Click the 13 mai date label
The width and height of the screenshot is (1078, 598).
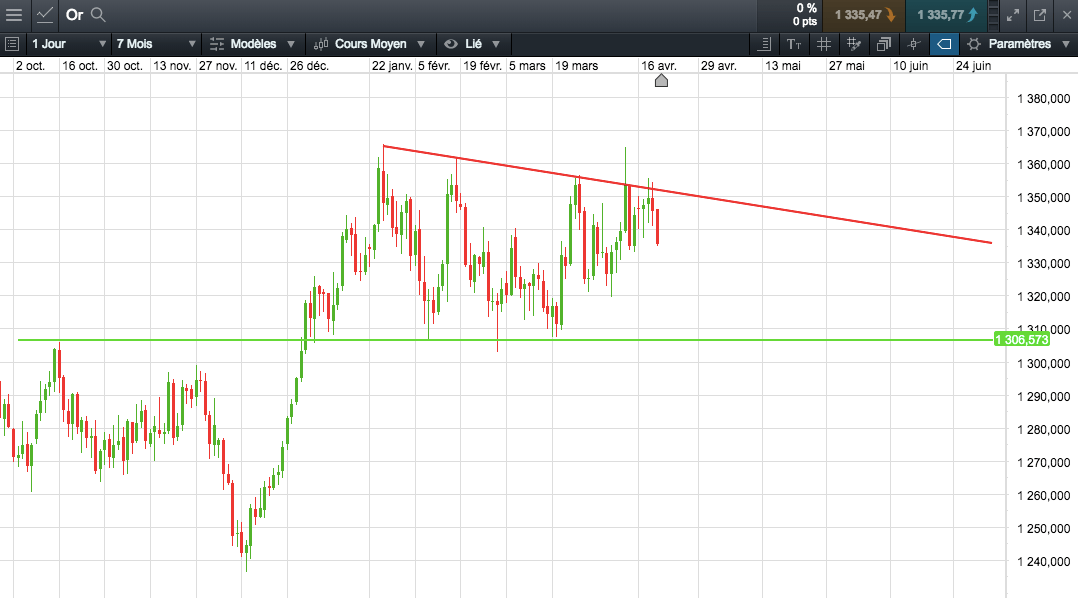[x=783, y=66]
